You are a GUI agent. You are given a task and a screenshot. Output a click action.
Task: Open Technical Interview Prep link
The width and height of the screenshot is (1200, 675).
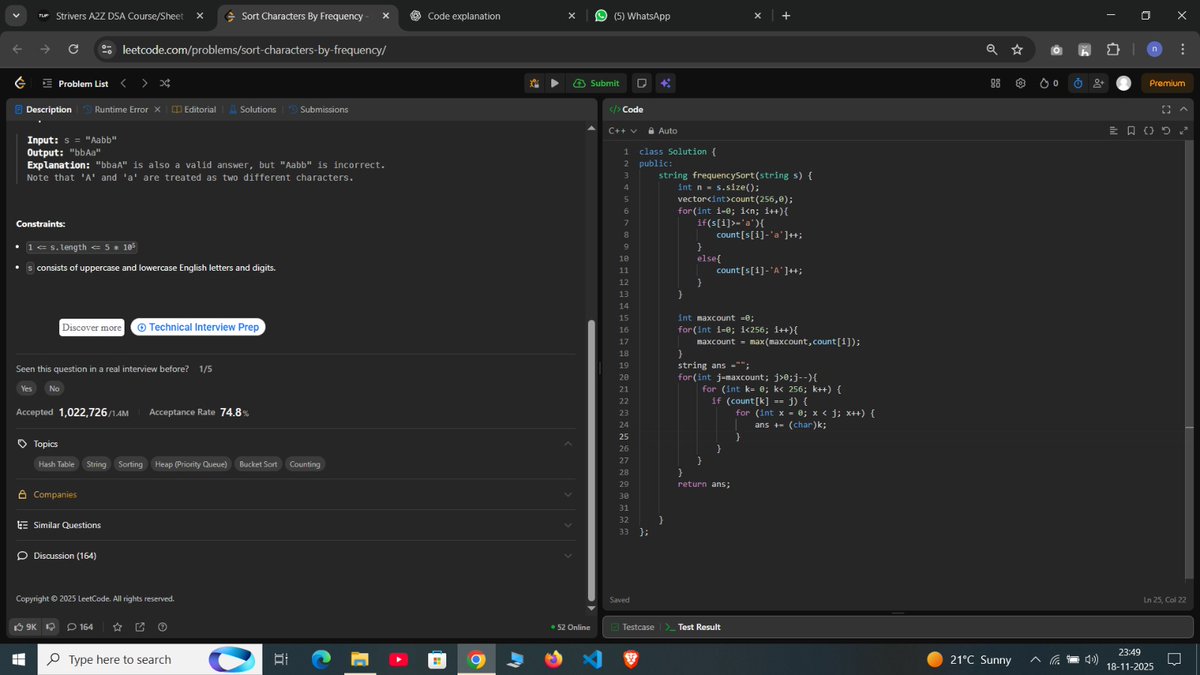197,327
